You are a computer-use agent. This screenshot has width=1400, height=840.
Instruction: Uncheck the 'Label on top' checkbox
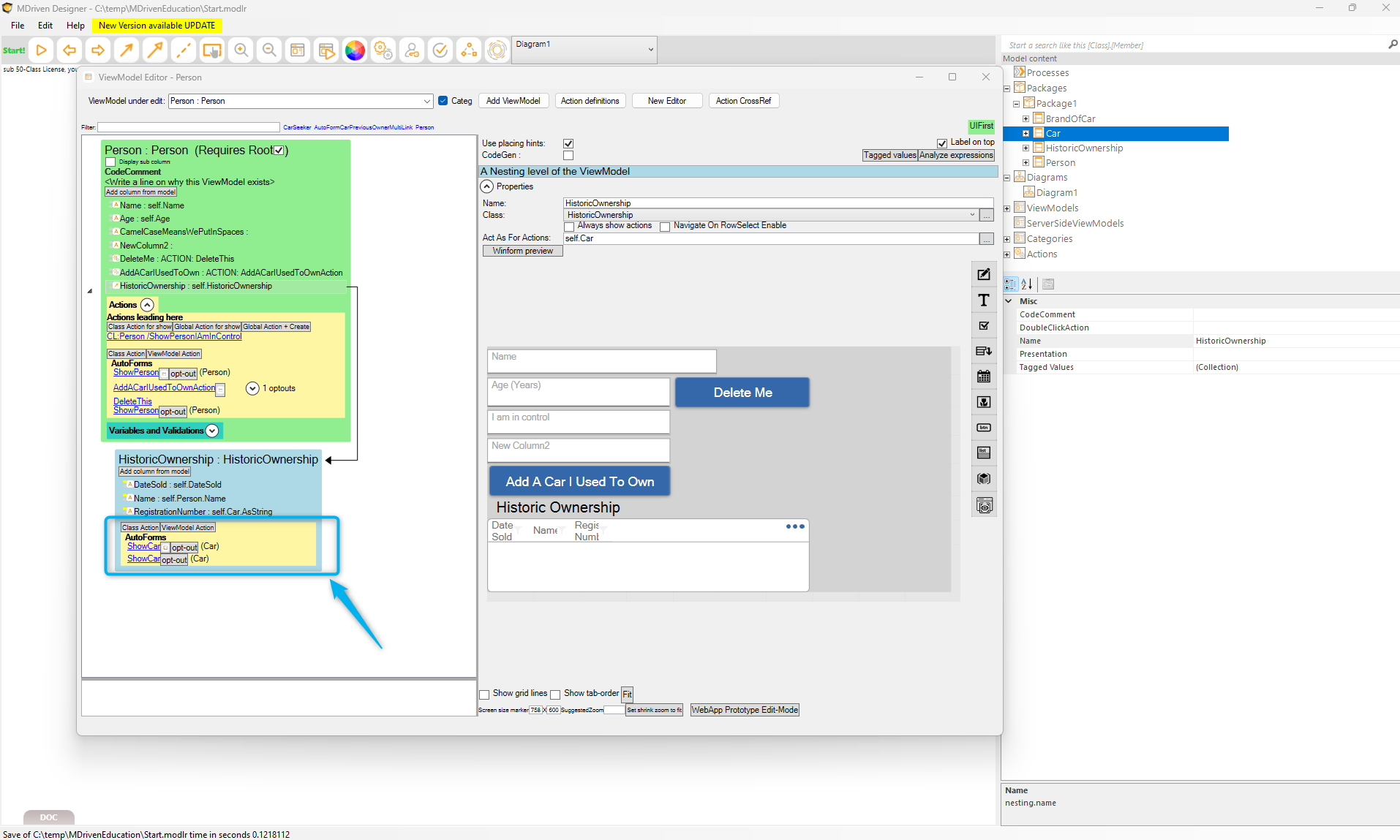click(x=942, y=143)
